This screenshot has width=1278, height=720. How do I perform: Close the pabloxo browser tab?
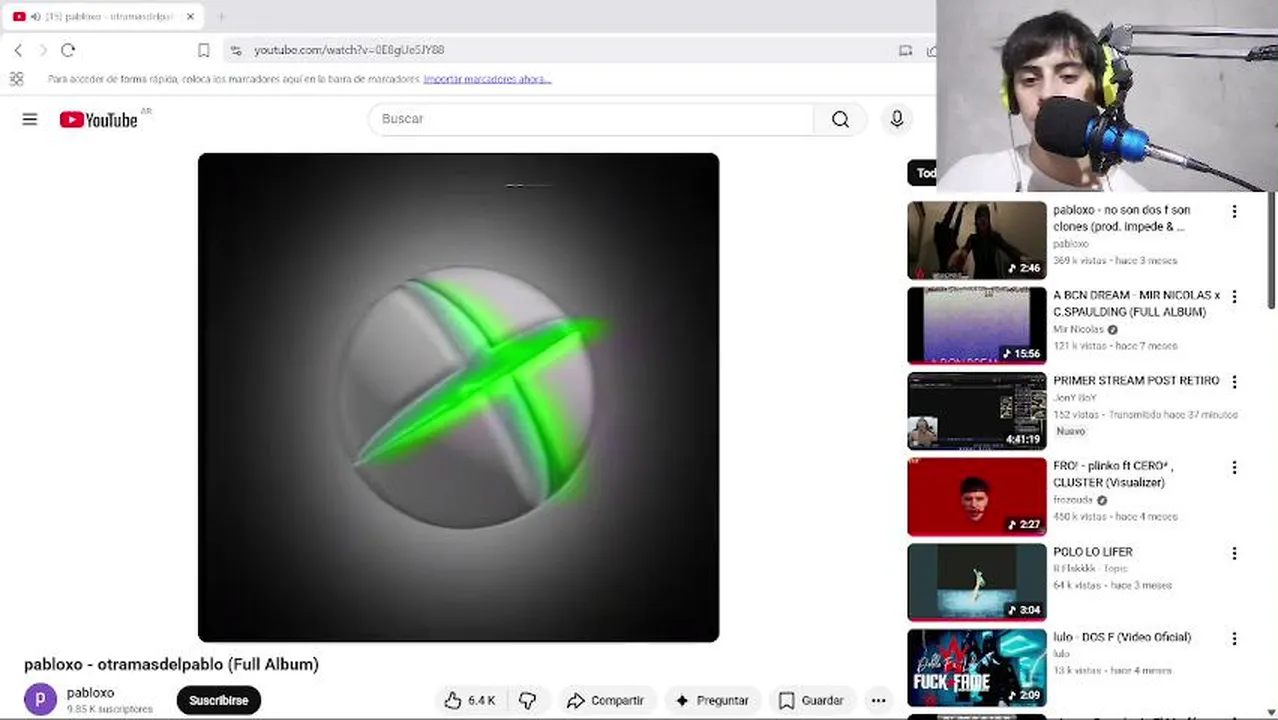click(x=190, y=16)
